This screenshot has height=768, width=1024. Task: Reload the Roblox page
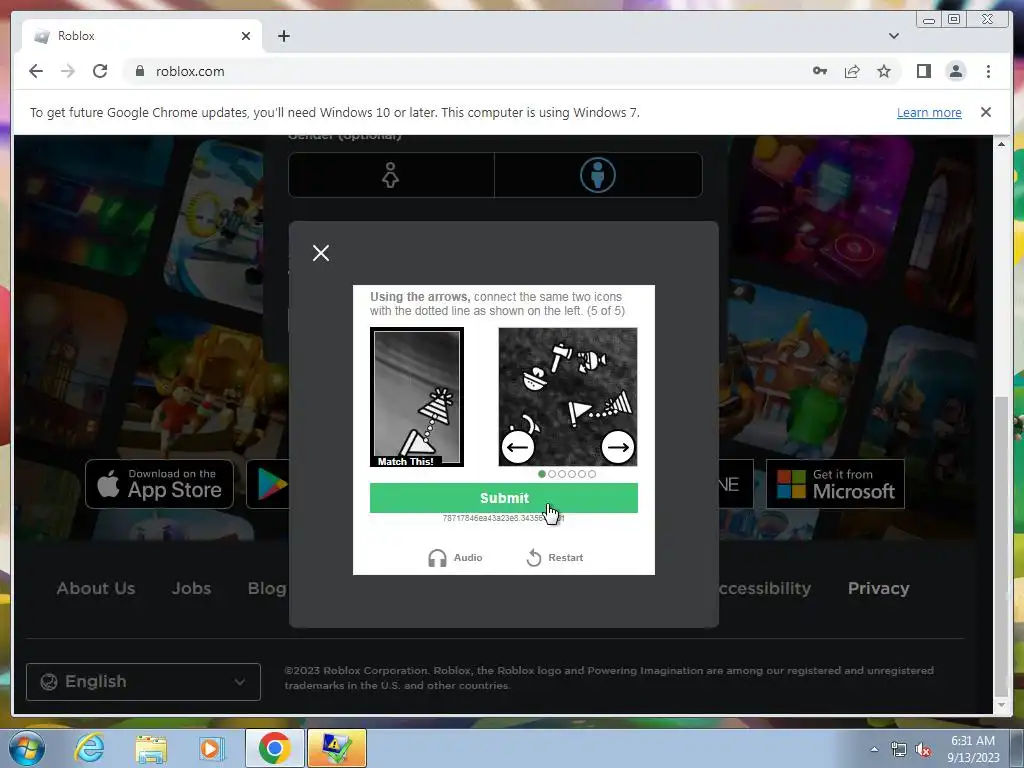coord(100,71)
